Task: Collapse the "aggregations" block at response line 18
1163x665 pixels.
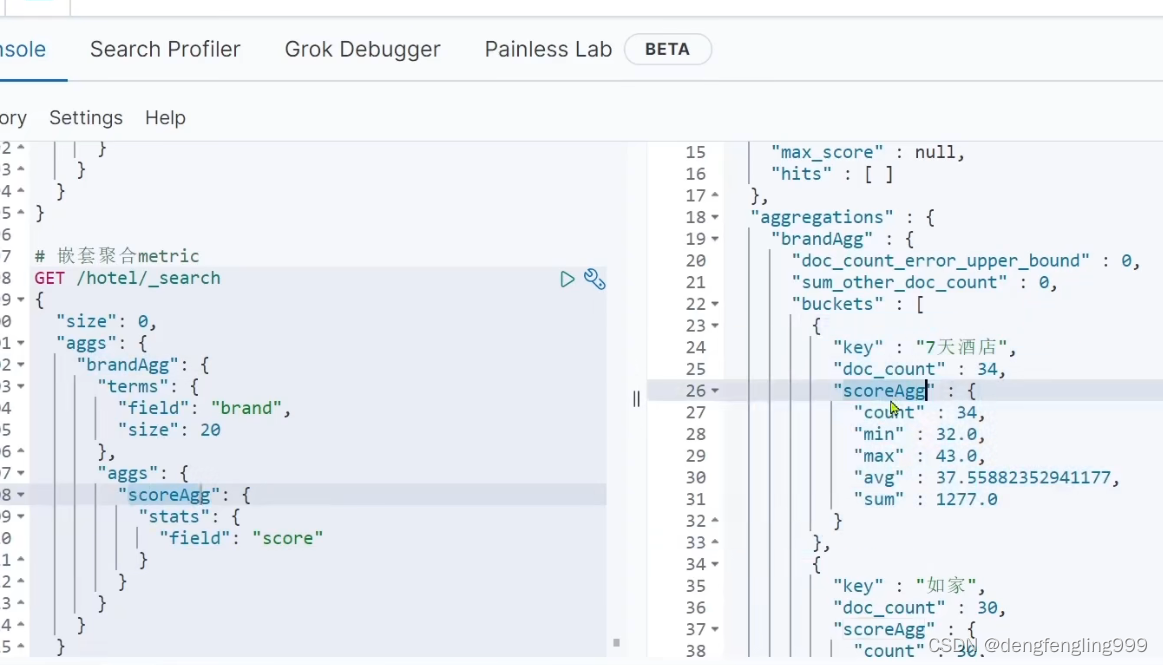Action: 715,217
